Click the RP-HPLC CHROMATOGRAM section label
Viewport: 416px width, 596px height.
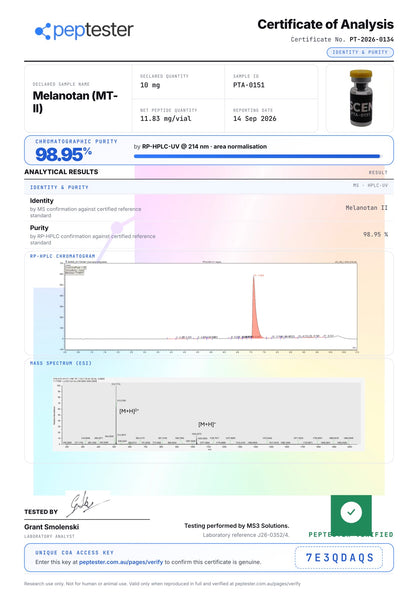(x=62, y=256)
